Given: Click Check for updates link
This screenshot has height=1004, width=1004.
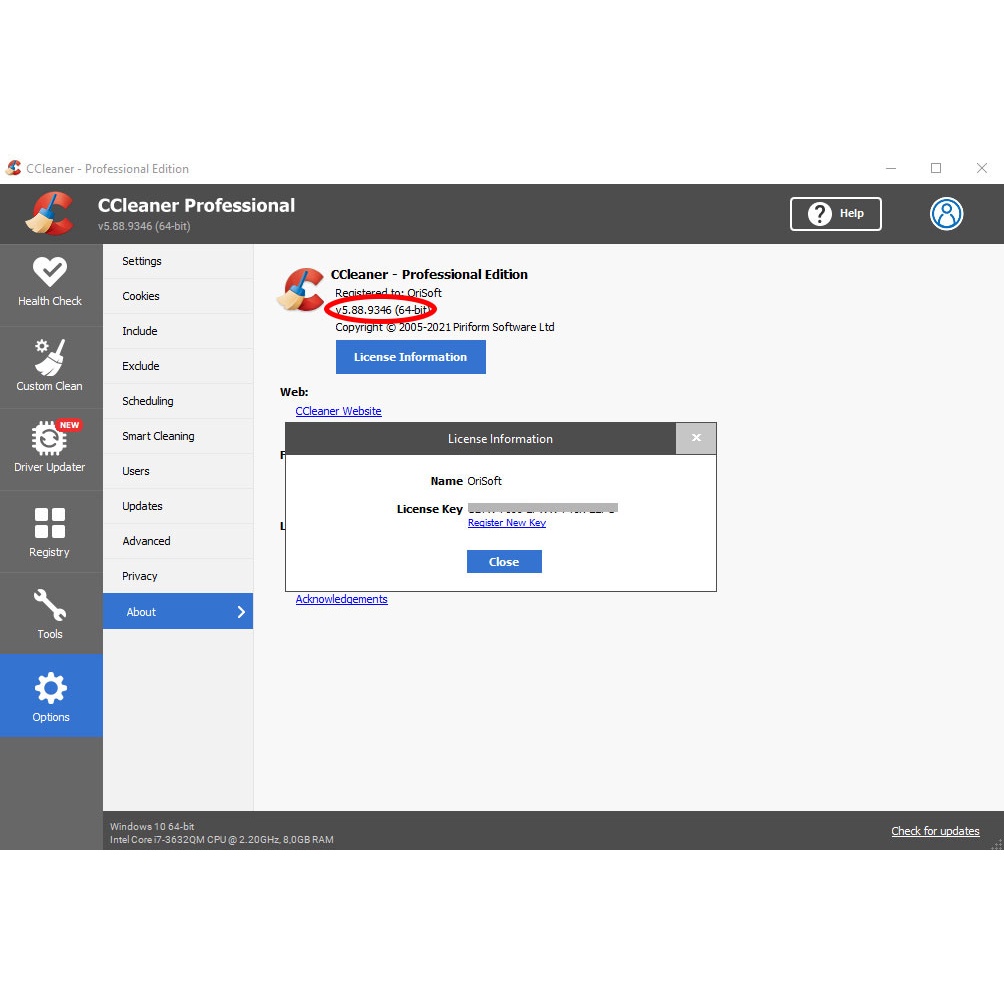Looking at the screenshot, I should [935, 831].
